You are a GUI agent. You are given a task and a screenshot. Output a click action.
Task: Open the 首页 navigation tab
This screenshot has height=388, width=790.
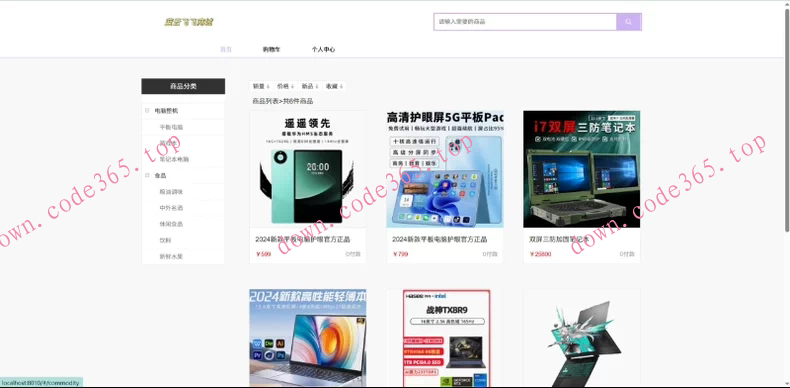tap(226, 49)
